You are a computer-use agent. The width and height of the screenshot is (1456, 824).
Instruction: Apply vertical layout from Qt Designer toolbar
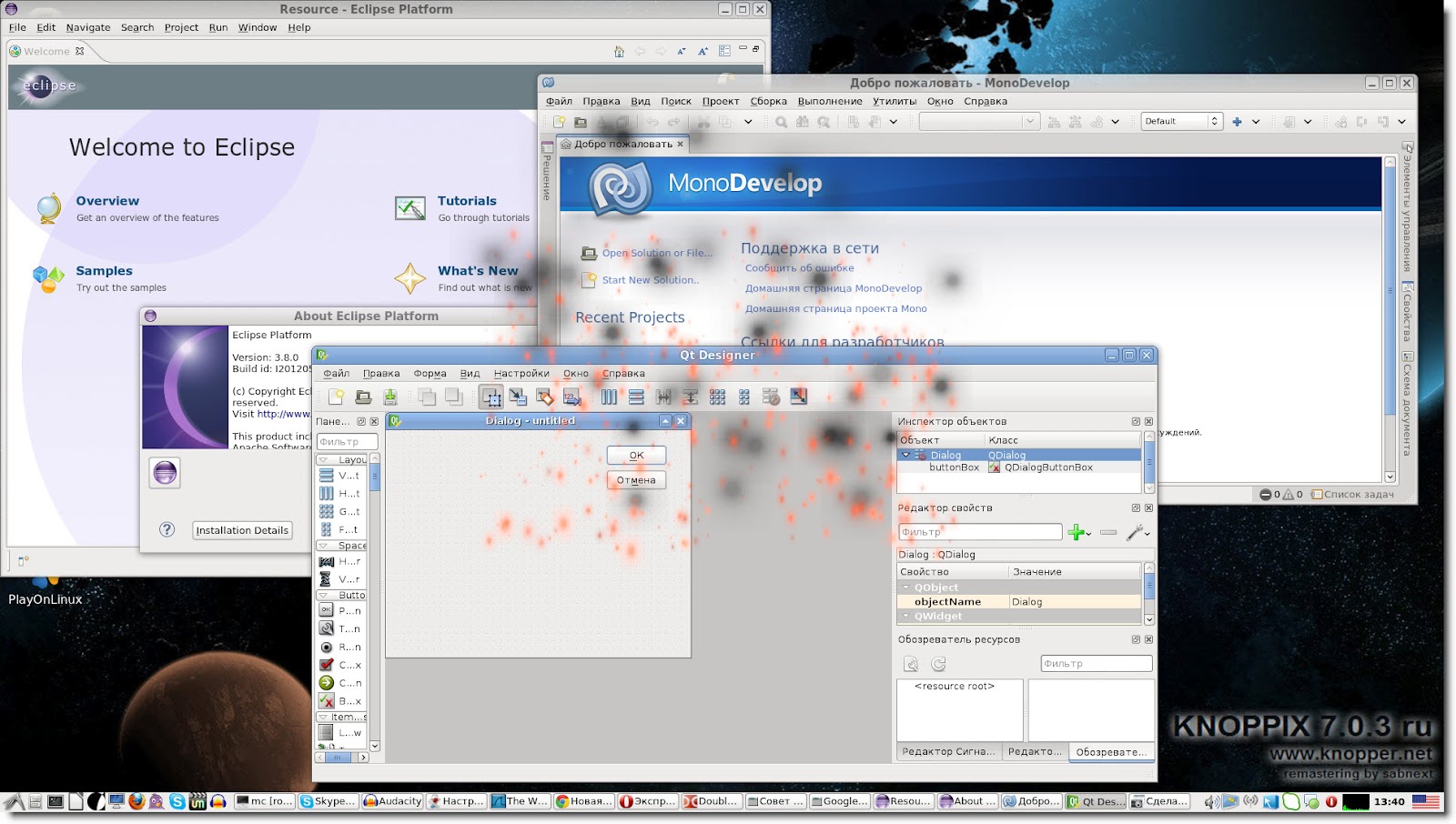[x=636, y=397]
